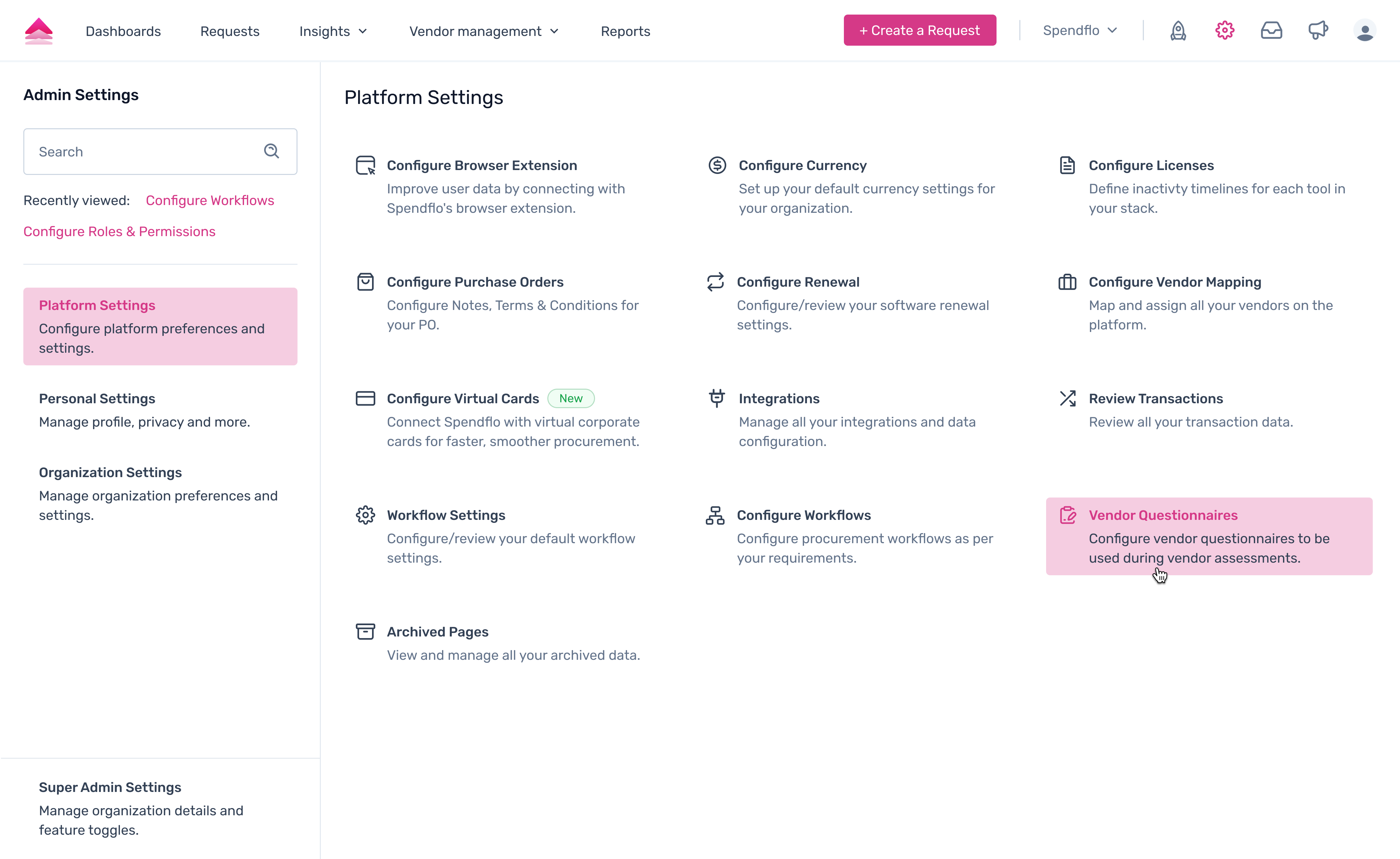Click the Configure Currency dollar icon
The width and height of the screenshot is (1400, 859).
[717, 165]
